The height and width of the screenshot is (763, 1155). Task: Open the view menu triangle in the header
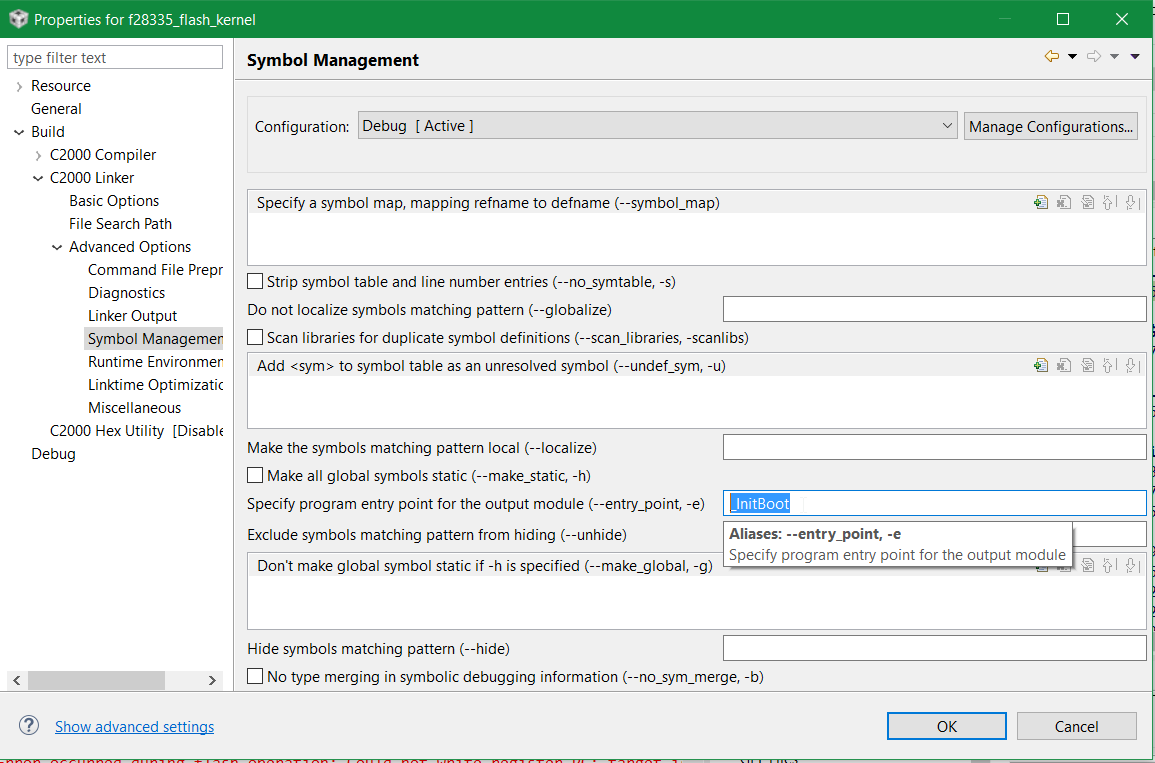click(x=1135, y=57)
